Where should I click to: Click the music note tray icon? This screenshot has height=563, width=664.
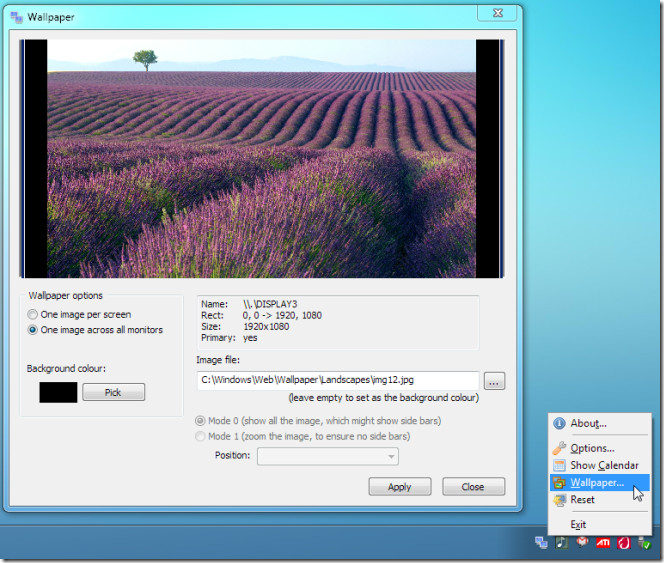[562, 543]
